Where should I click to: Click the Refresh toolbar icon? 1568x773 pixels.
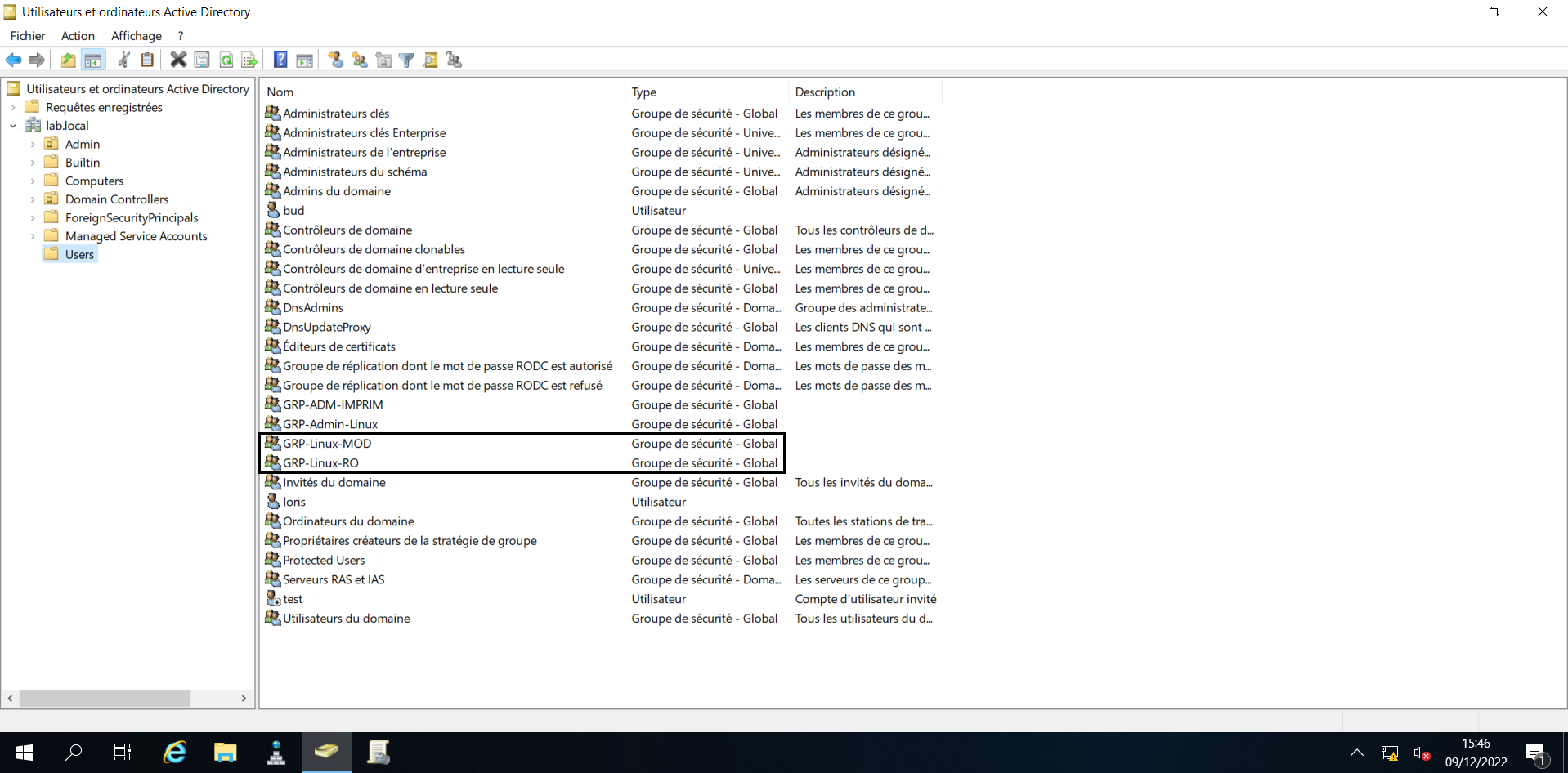(x=226, y=60)
